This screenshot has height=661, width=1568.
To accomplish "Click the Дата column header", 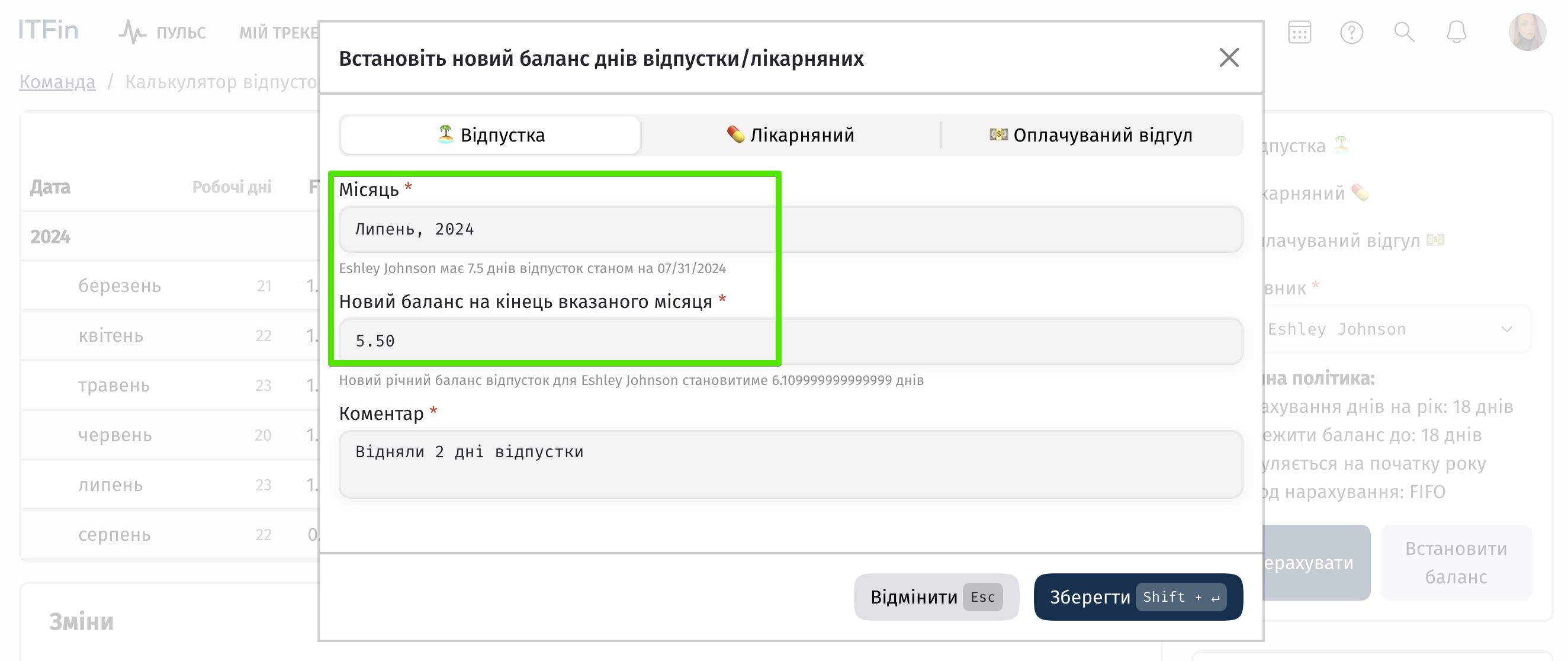I will click(x=50, y=187).
